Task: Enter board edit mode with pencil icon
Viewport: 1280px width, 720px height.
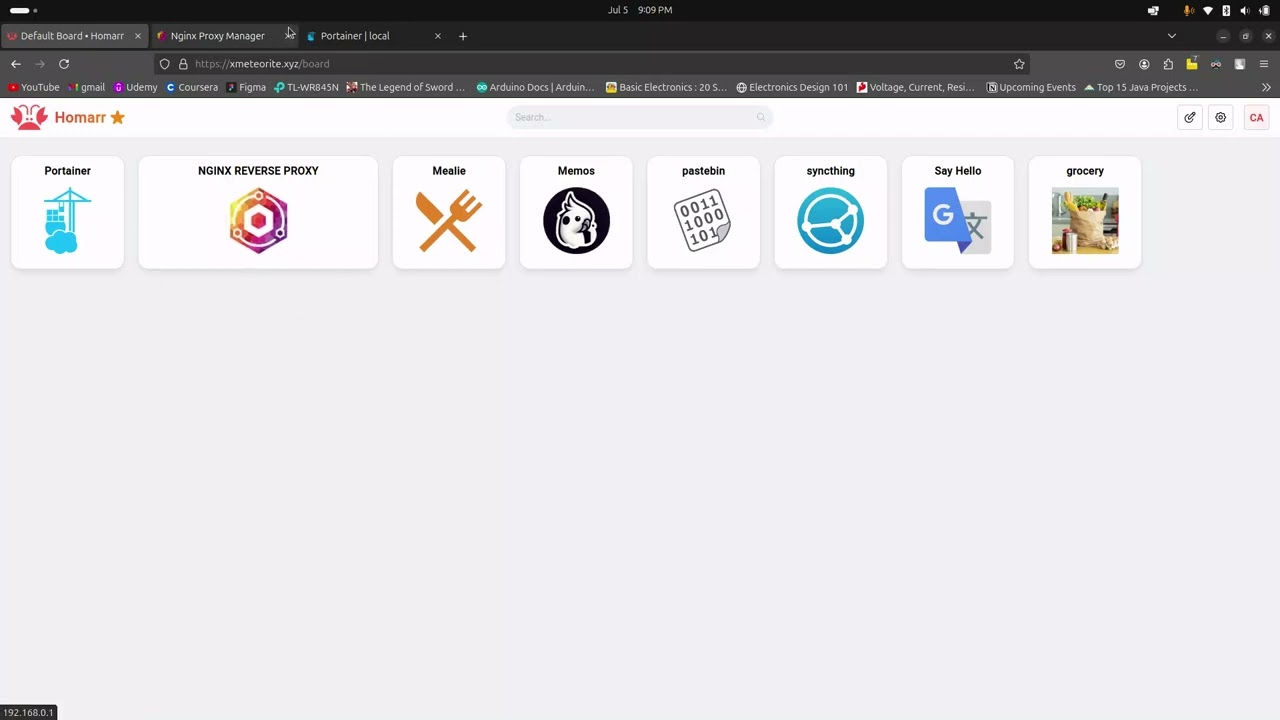Action: (1190, 117)
